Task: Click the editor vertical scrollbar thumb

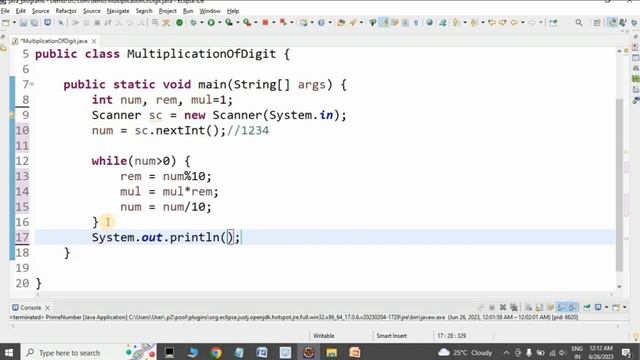Action: point(619,185)
